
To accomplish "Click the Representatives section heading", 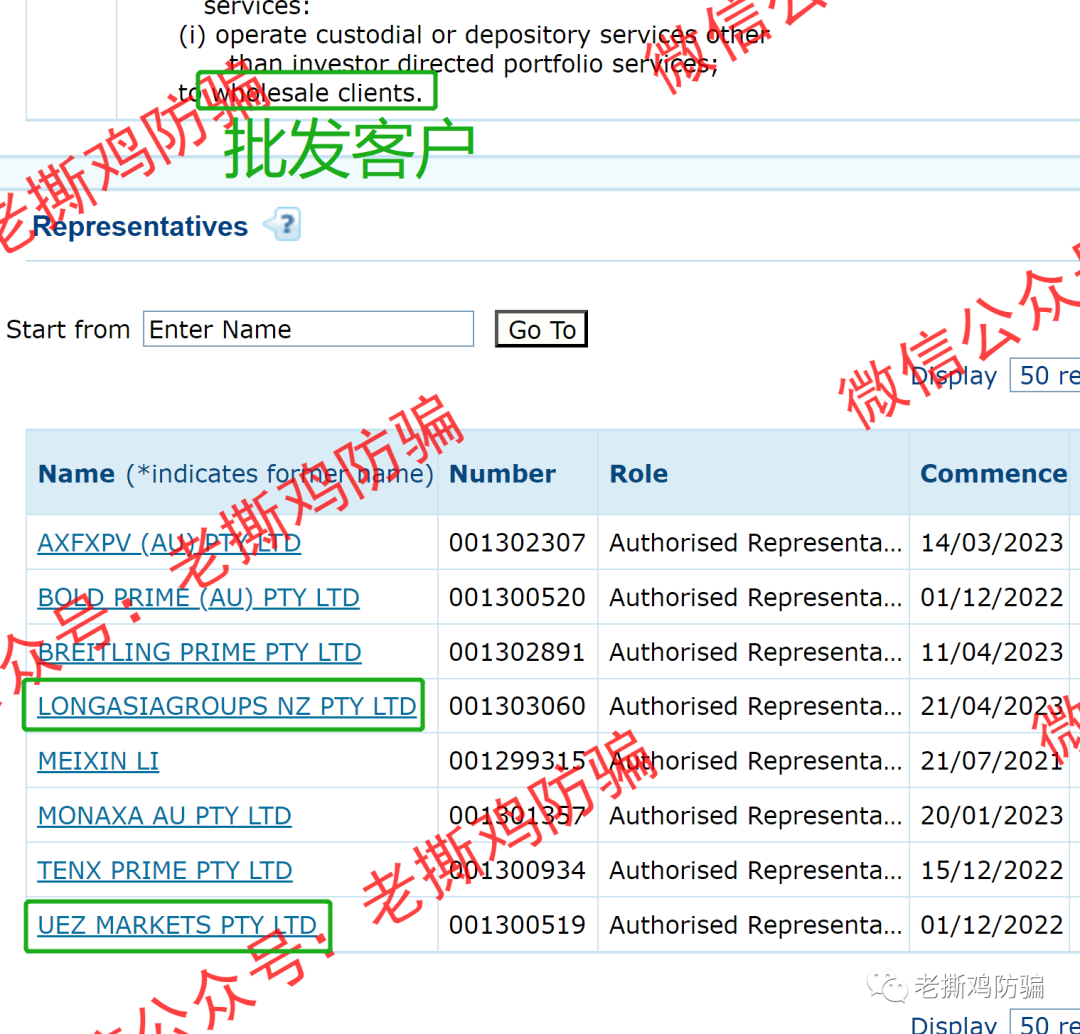I will pyautogui.click(x=140, y=227).
